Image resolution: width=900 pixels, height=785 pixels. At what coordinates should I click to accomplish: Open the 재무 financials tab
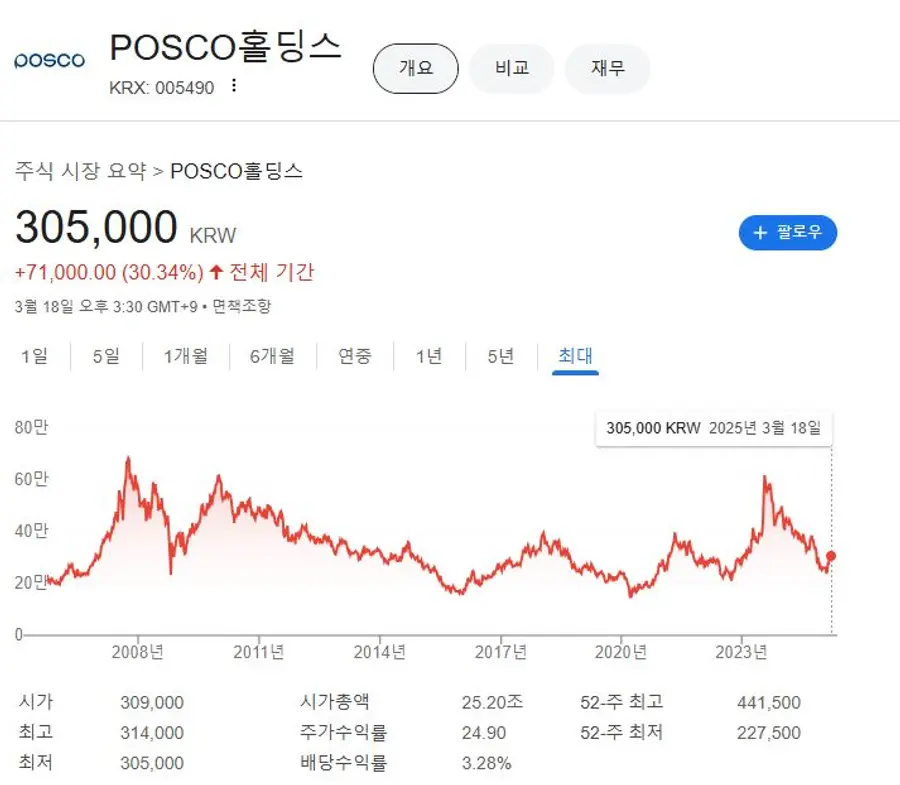point(607,69)
